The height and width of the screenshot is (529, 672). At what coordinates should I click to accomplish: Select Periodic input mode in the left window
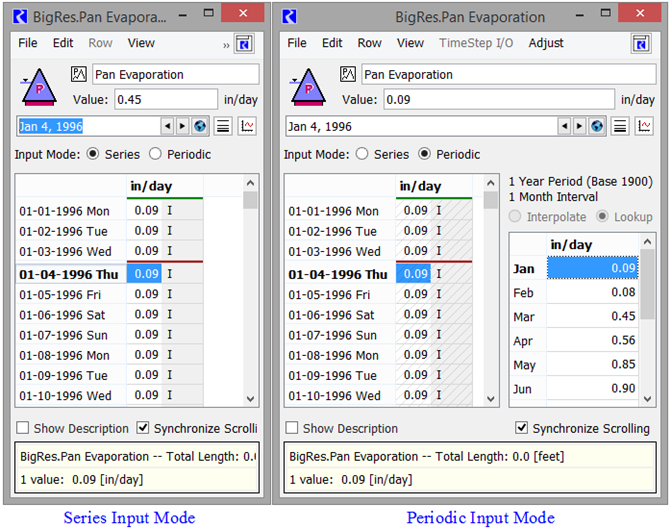click(156, 154)
